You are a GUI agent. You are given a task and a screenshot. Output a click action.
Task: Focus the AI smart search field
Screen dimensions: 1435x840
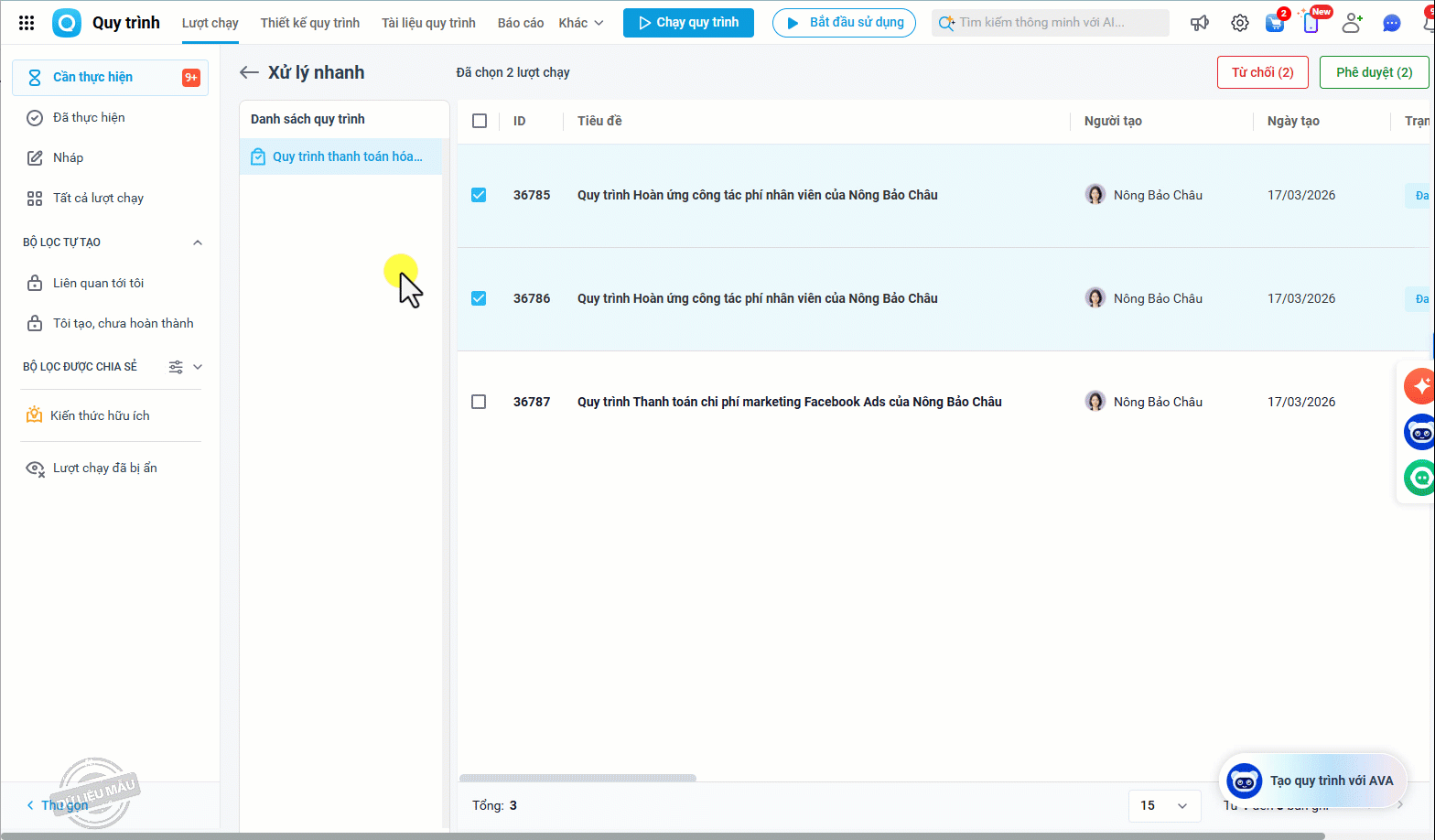coord(1052,23)
